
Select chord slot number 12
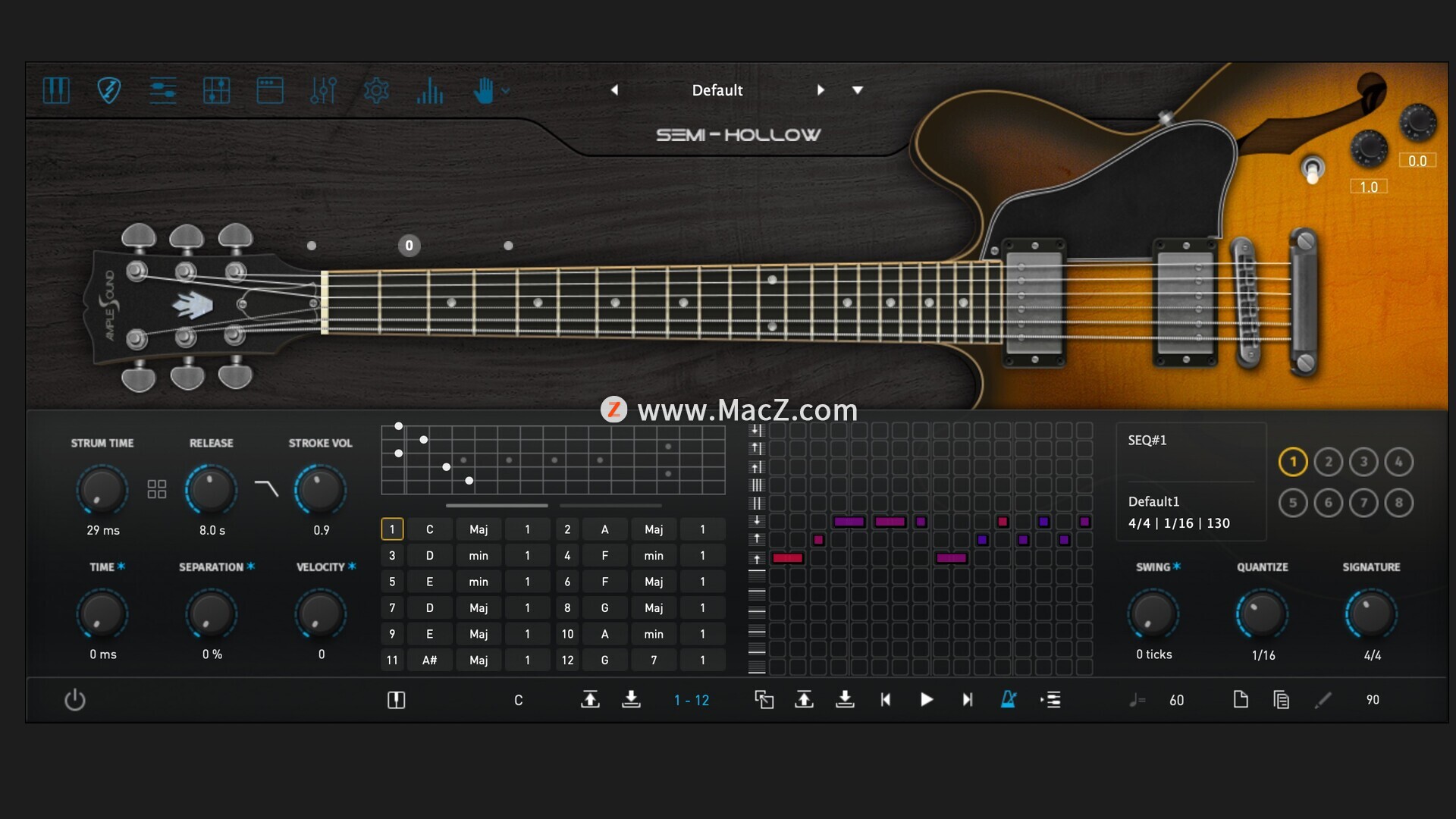click(567, 660)
